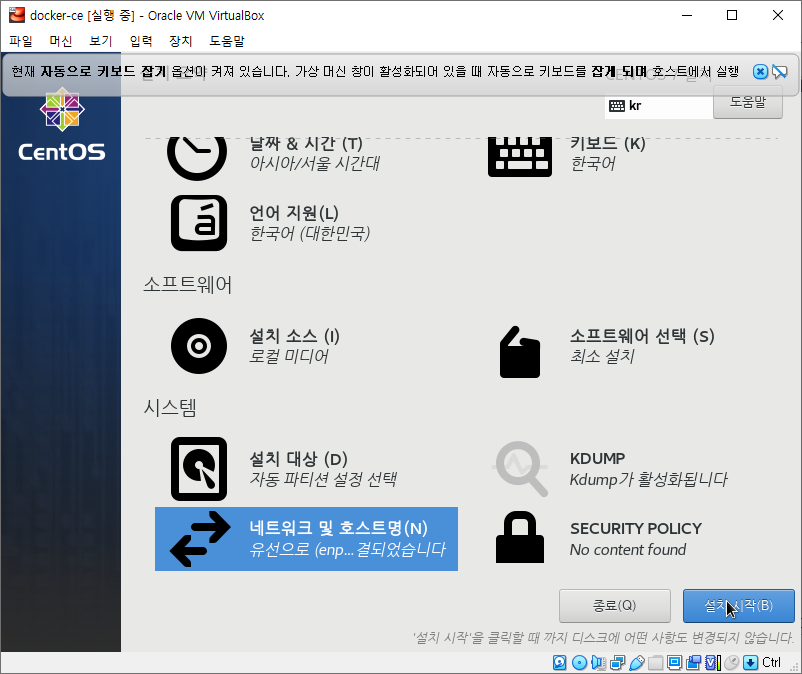Click 설치 시작(B) begin installation button

739,605
